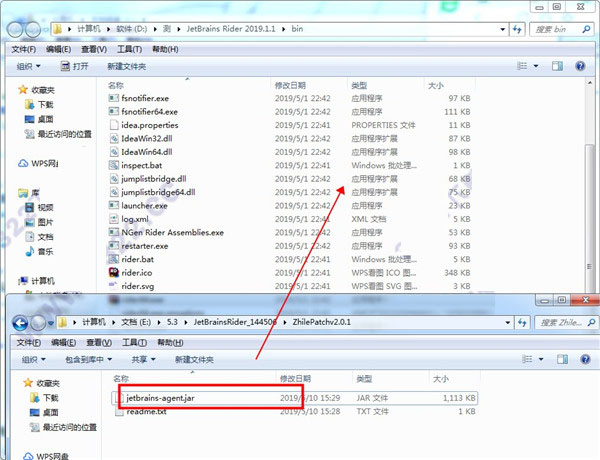The height and width of the screenshot is (460, 600).
Task: Expand the view options arrow in the bin window
Action: click(x=536, y=66)
